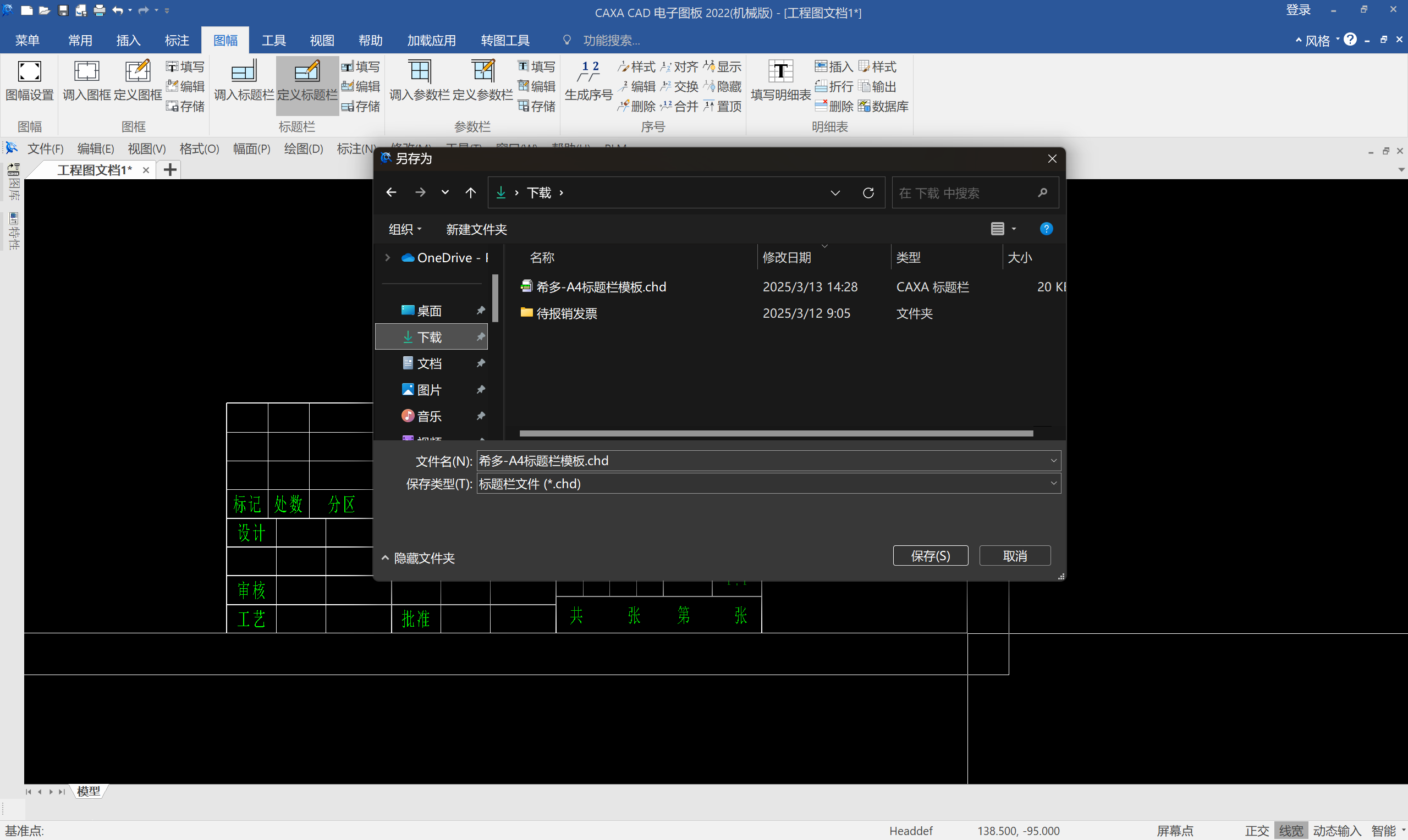Choose 对齐 align serial numbers
Screen dimensions: 1408x840
(679, 67)
